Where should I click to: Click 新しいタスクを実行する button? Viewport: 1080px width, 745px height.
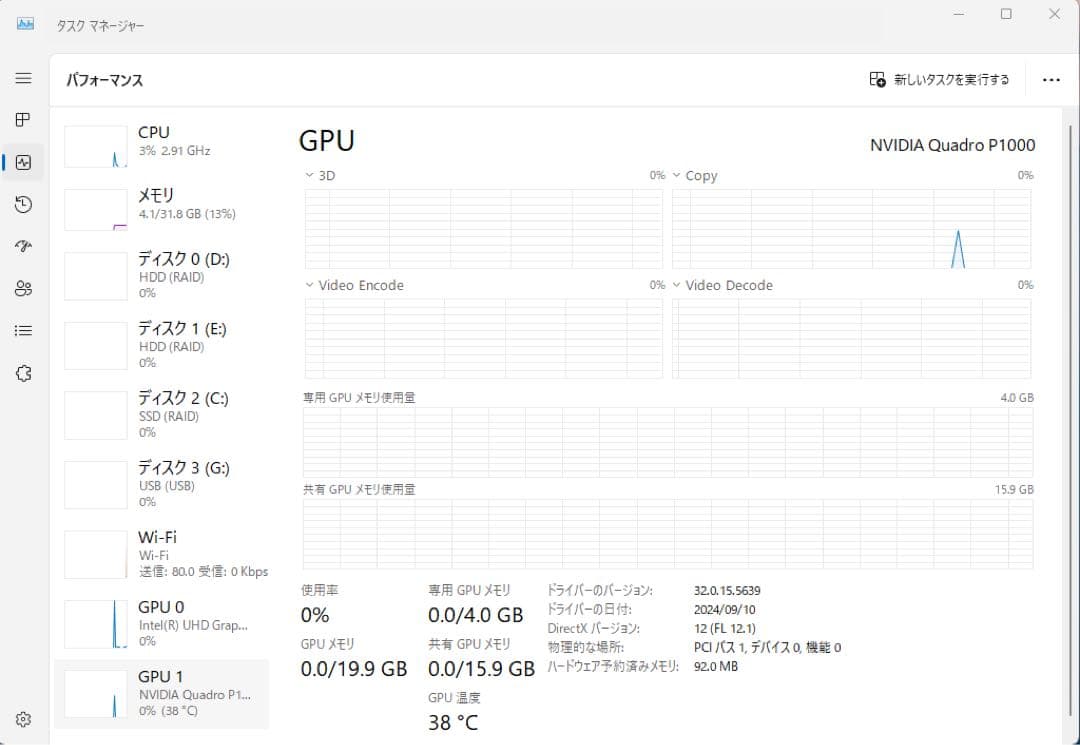(x=938, y=79)
